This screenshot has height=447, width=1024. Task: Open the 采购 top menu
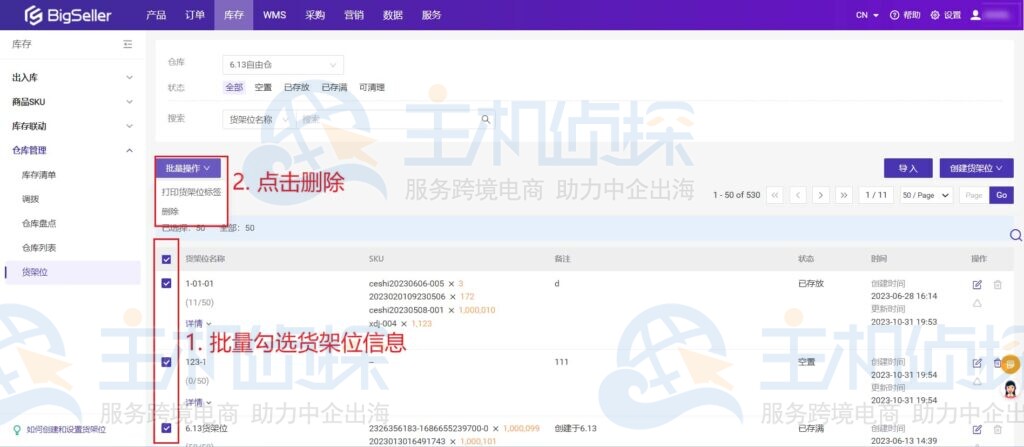pos(315,15)
